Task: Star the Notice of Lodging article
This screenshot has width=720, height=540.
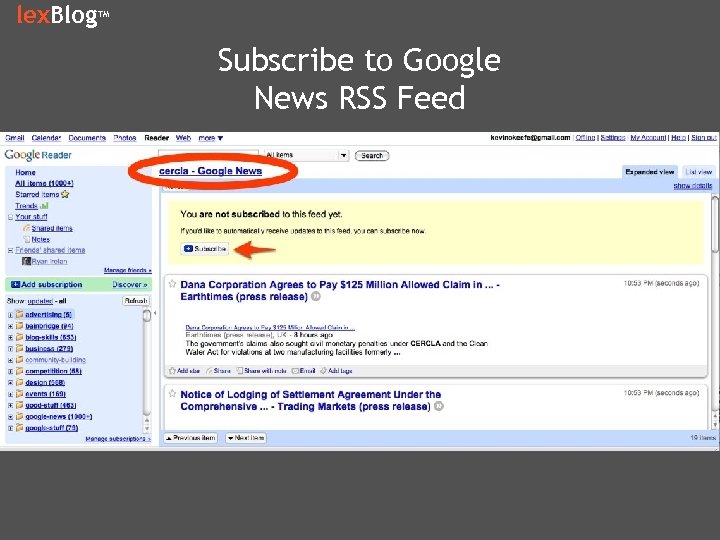Action: pyautogui.click(x=172, y=394)
